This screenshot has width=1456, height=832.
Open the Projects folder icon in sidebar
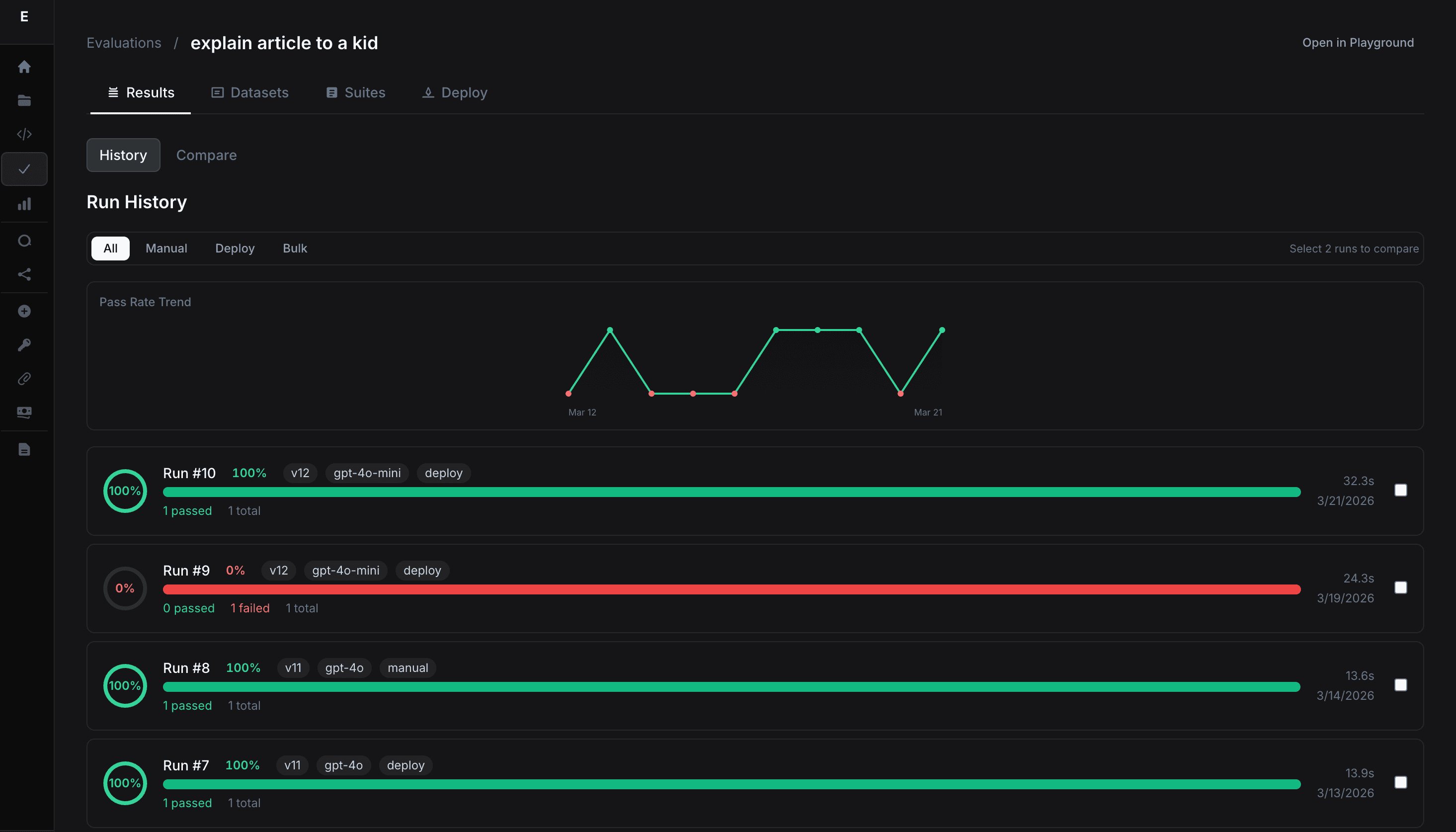pyautogui.click(x=24, y=100)
